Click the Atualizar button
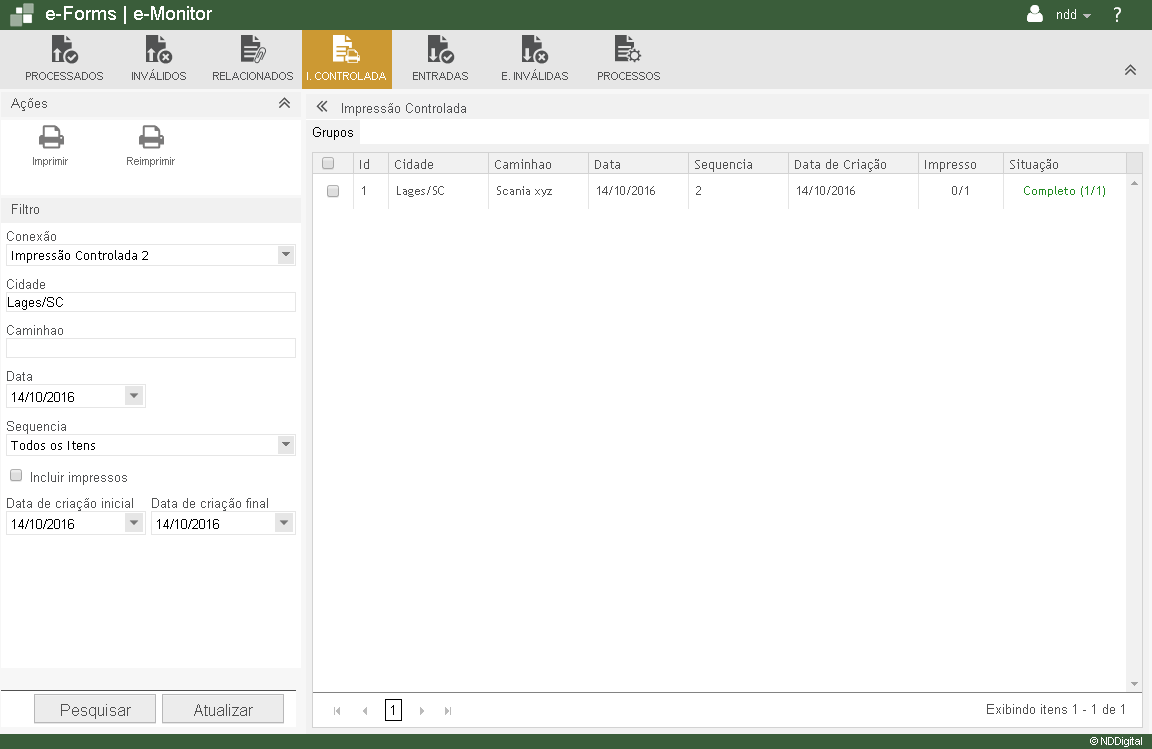 click(x=223, y=710)
